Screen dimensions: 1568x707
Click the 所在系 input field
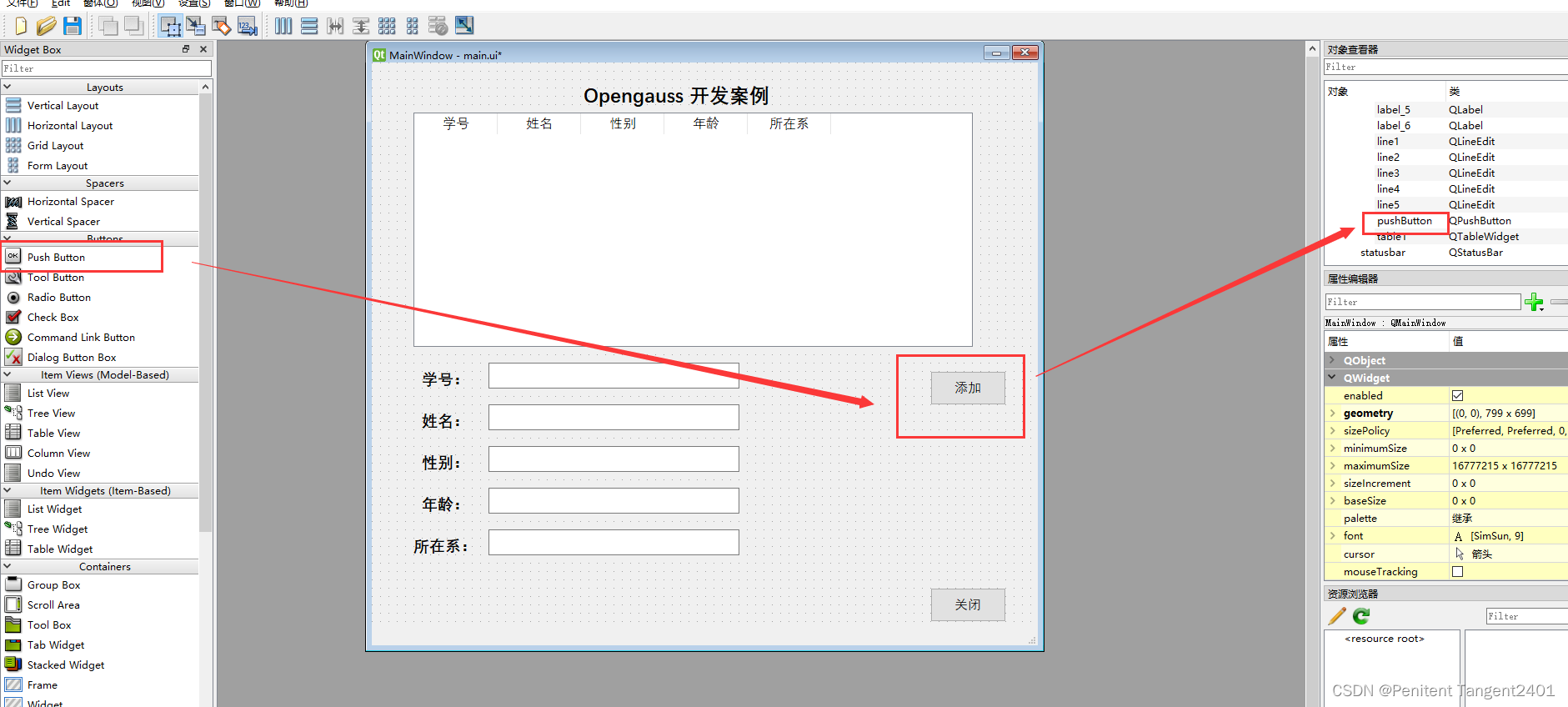[x=614, y=542]
